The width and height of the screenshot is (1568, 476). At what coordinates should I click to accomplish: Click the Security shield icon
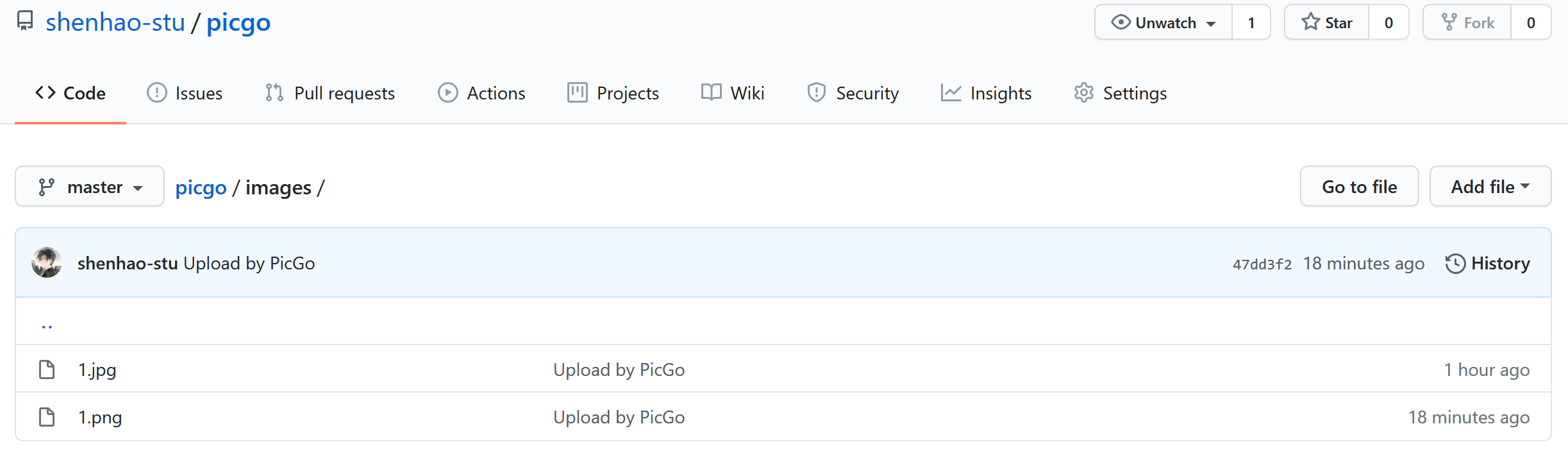coord(816,93)
